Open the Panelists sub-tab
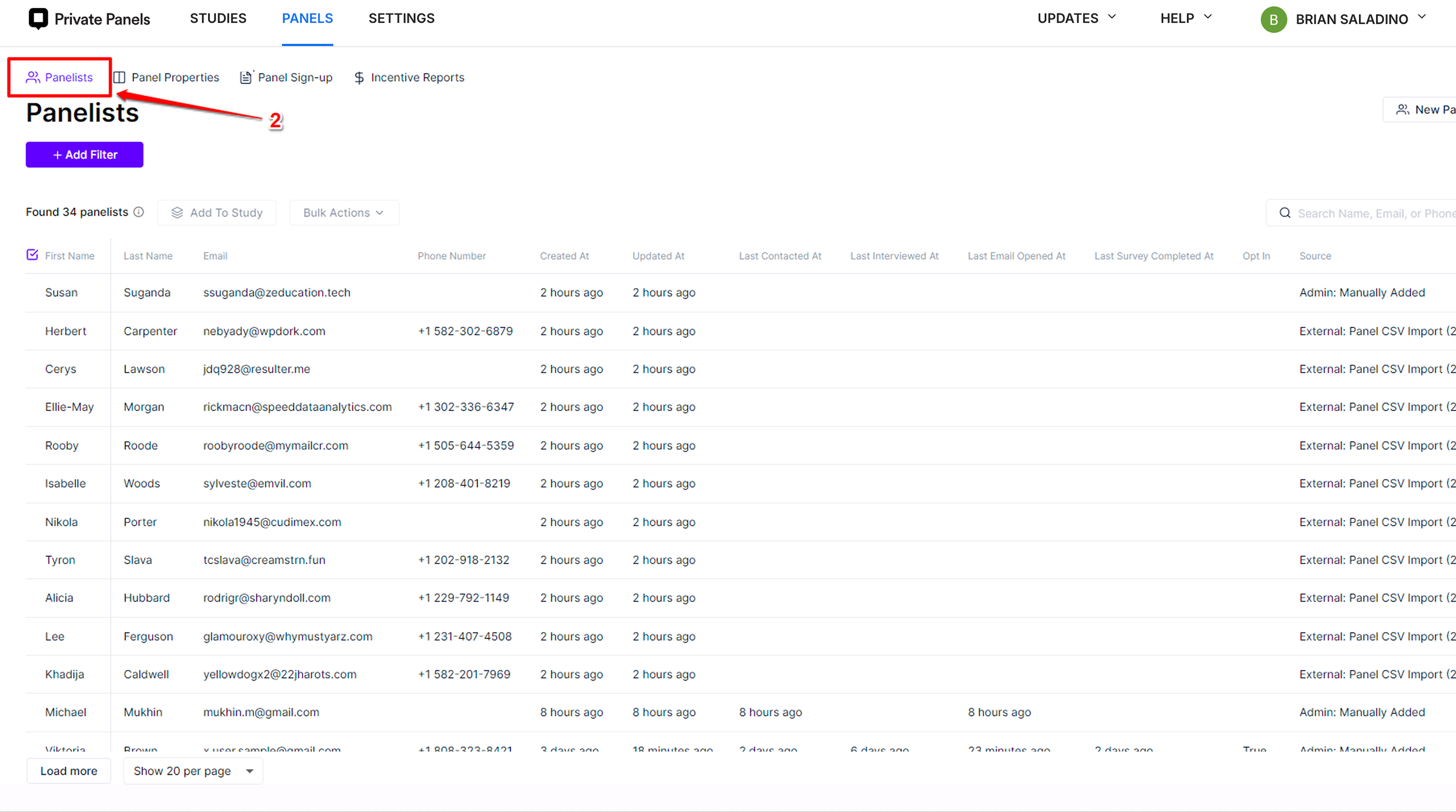This screenshot has height=812, width=1456. pos(59,77)
